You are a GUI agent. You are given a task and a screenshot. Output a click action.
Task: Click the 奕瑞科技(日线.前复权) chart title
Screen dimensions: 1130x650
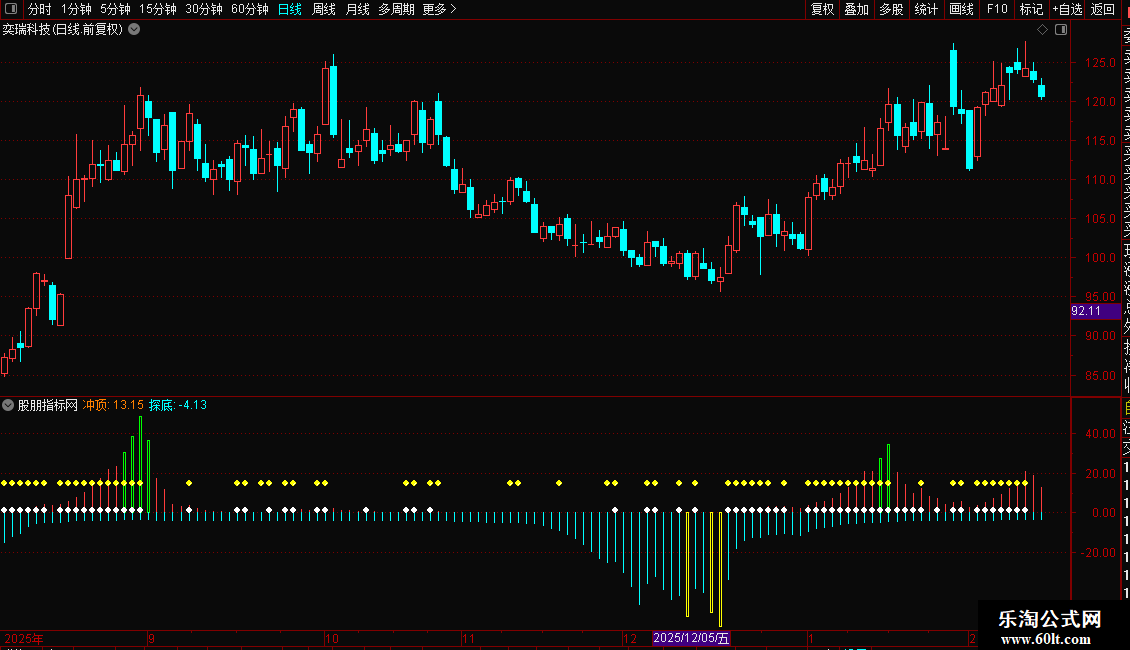click(63, 30)
